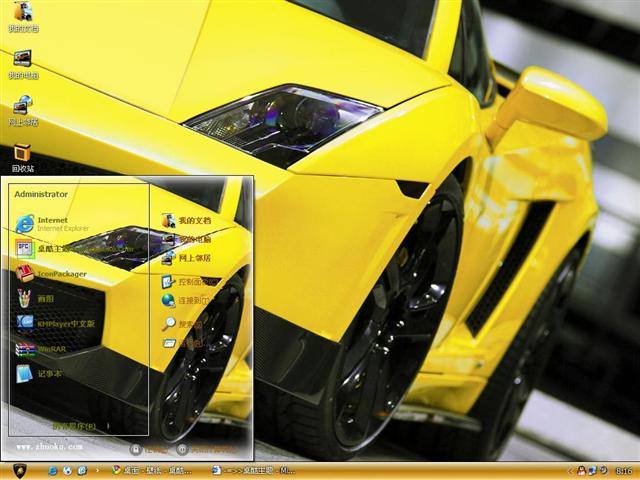Image resolution: width=640 pixels, height=480 pixels.
Task: Click the taskbar clock showing 8:16
Action: 623,471
